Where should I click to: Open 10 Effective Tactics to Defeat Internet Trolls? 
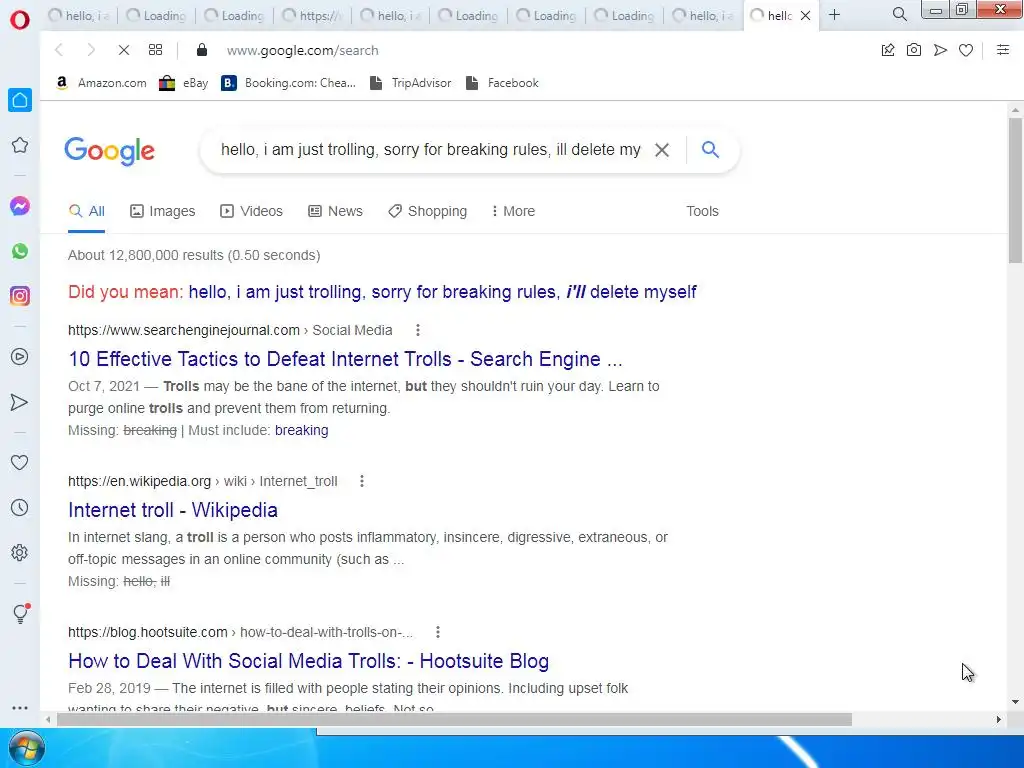coord(345,359)
